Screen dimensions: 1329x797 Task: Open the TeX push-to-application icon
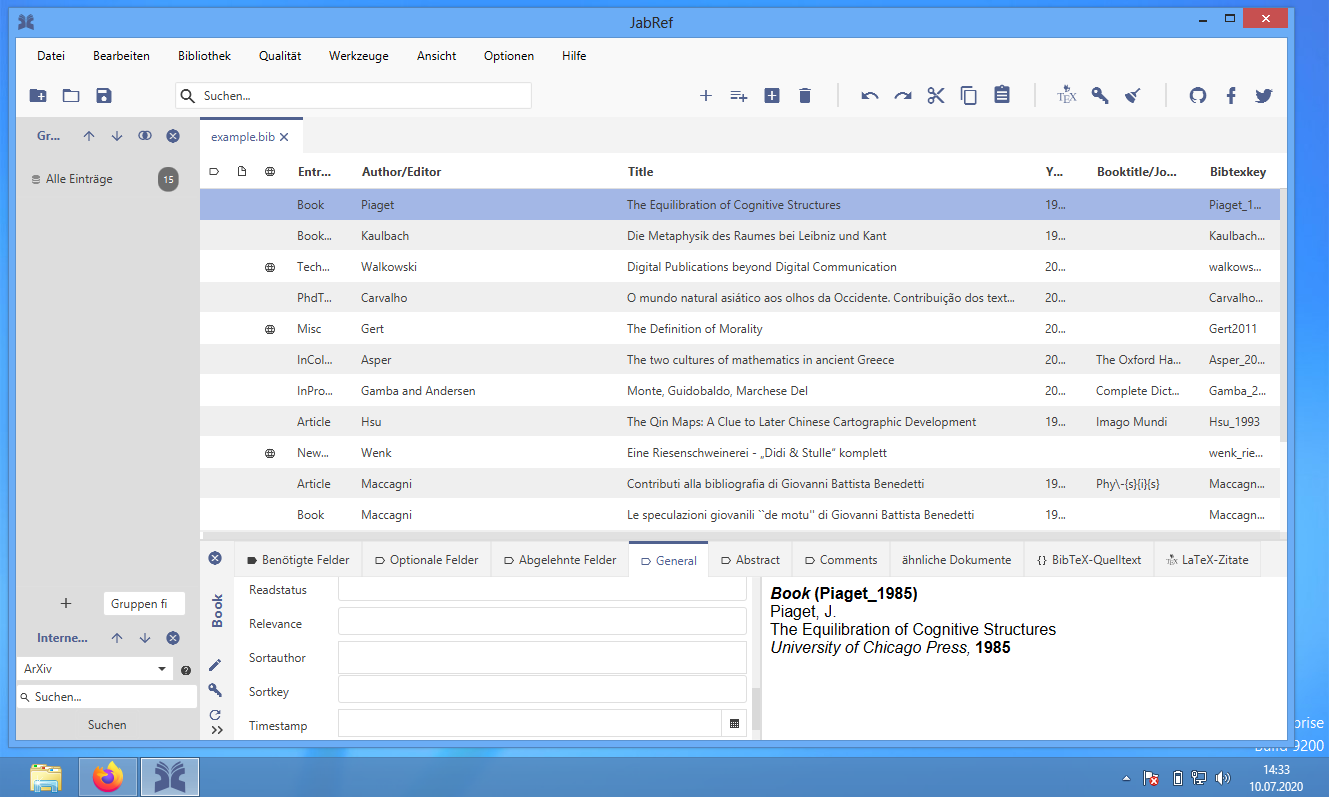pos(1067,96)
